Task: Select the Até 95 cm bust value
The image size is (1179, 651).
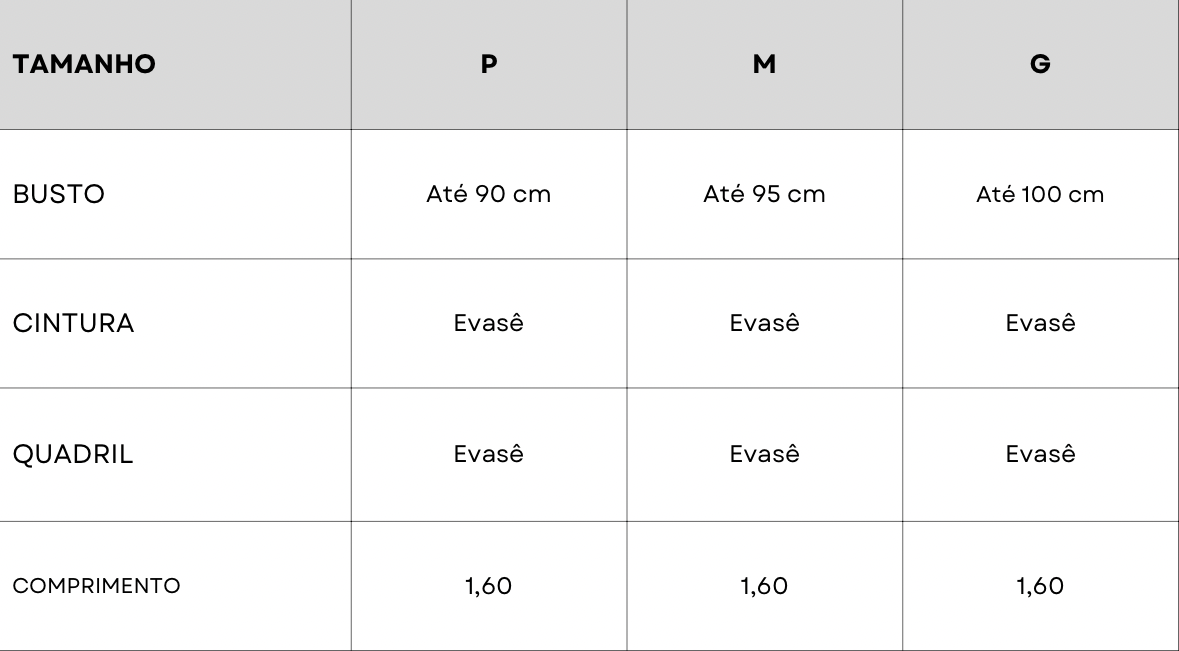Action: tap(765, 195)
